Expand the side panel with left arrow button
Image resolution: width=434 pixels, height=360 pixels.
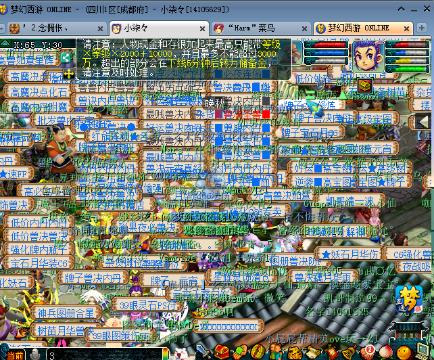click(422, 122)
